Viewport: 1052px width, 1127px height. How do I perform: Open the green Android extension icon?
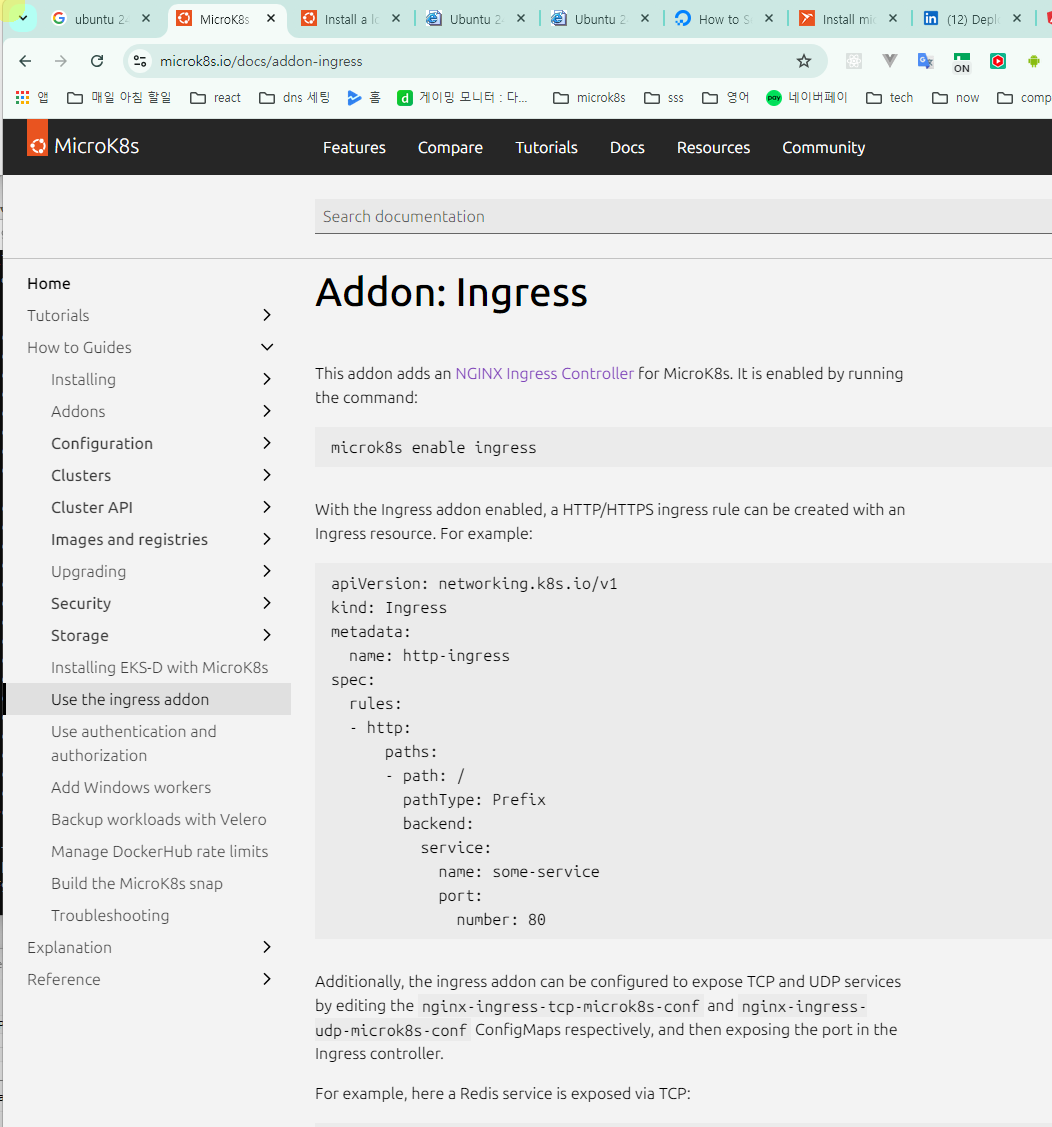pyautogui.click(x=1033, y=61)
